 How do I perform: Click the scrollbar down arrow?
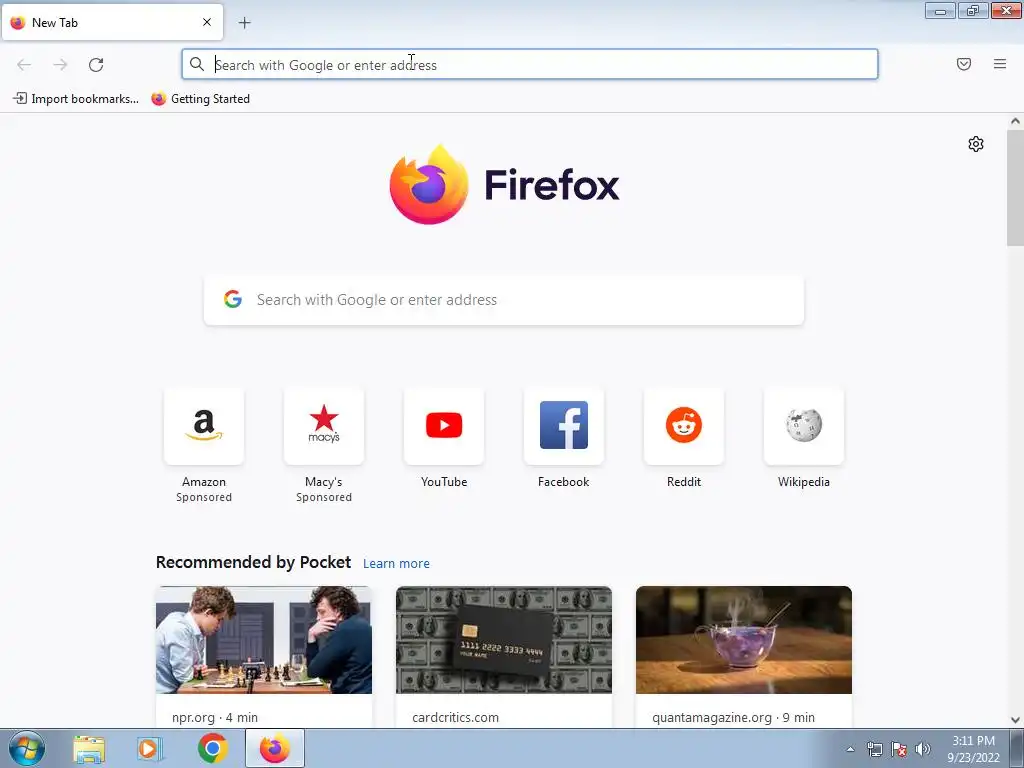[x=1015, y=720]
